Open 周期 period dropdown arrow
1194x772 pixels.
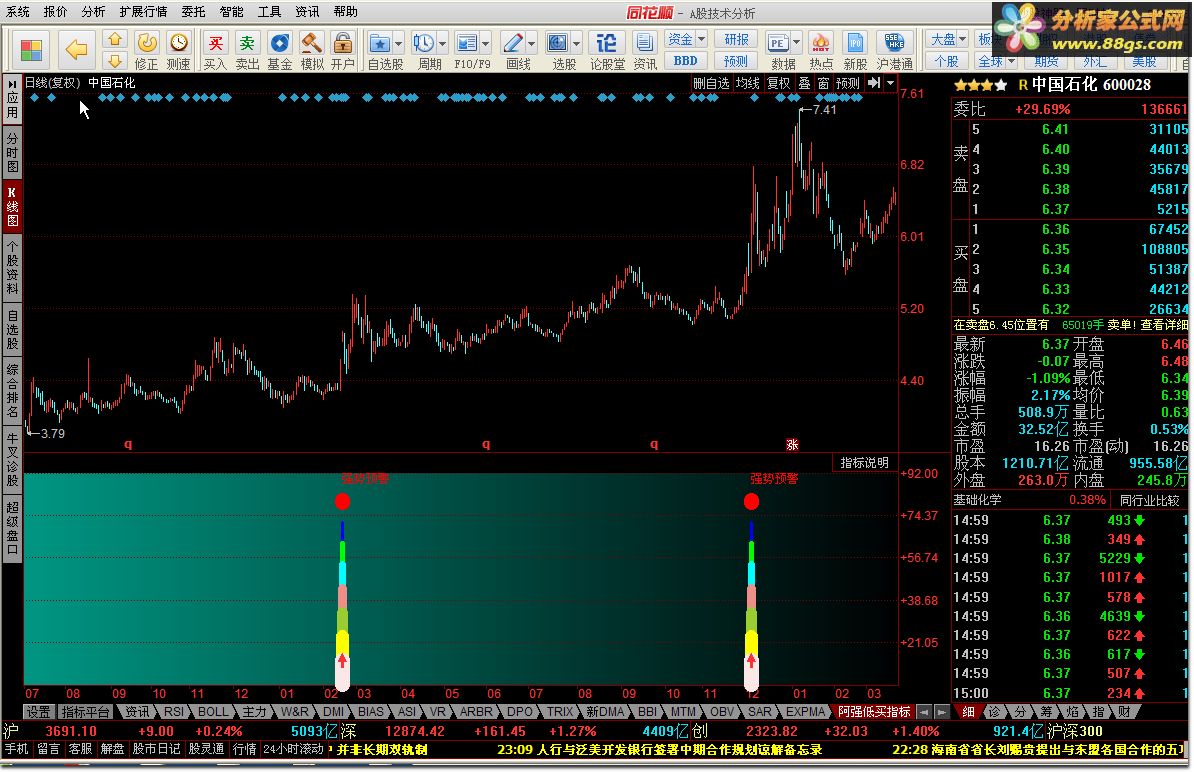pos(442,43)
